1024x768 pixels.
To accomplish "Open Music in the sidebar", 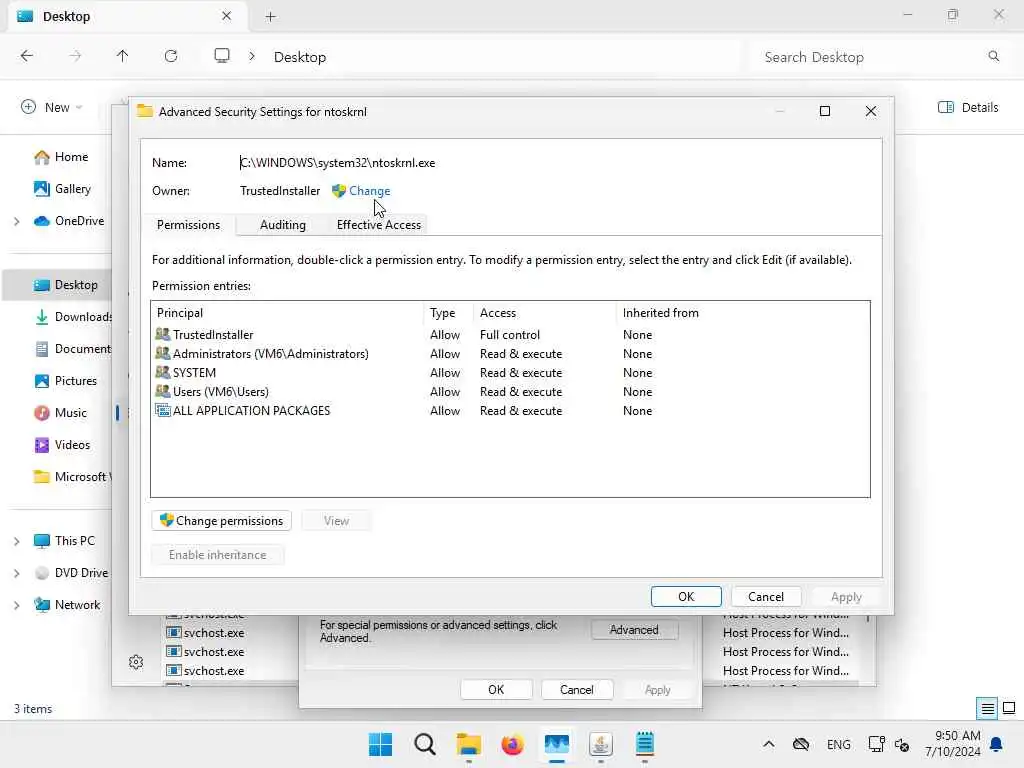I will click(x=61, y=413).
